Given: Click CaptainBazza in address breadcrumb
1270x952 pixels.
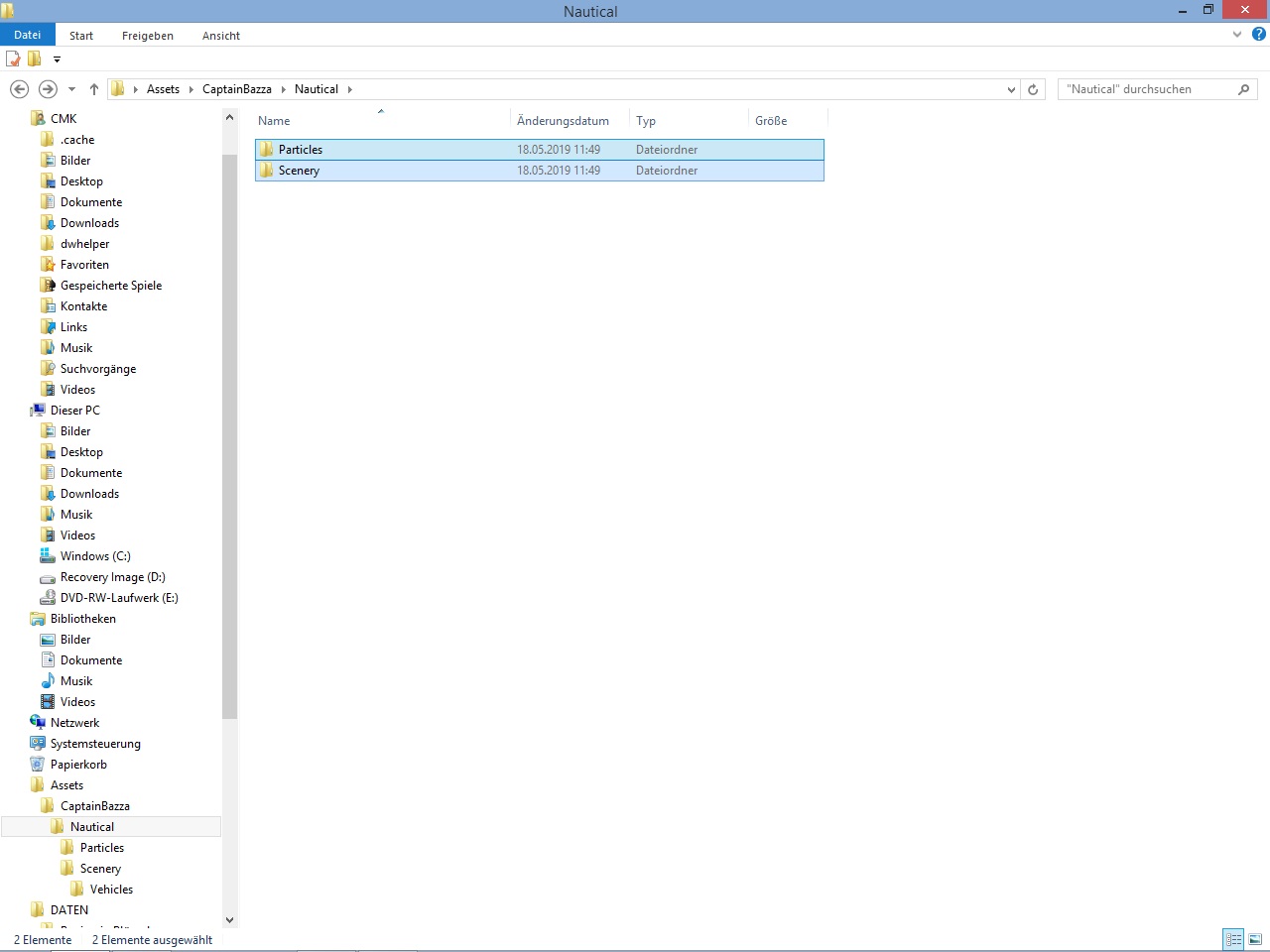Looking at the screenshot, I should click(x=236, y=89).
